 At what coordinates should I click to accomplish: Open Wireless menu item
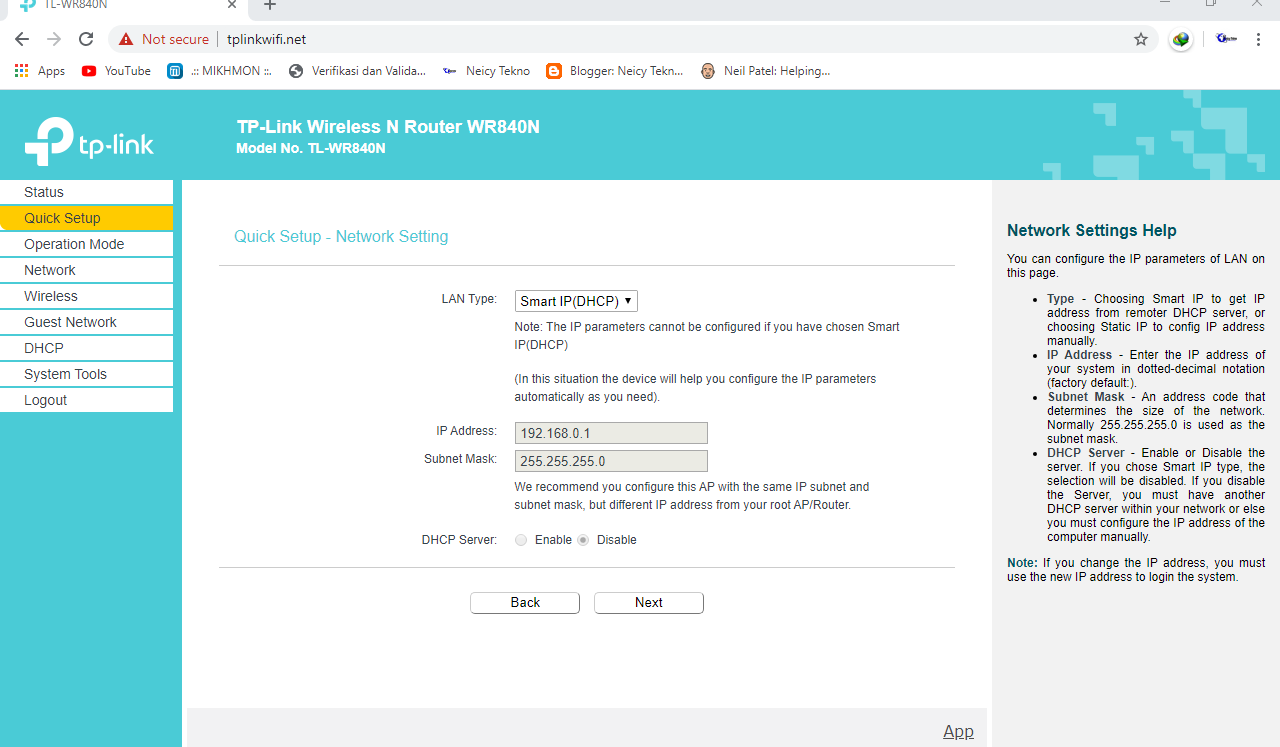pos(86,296)
